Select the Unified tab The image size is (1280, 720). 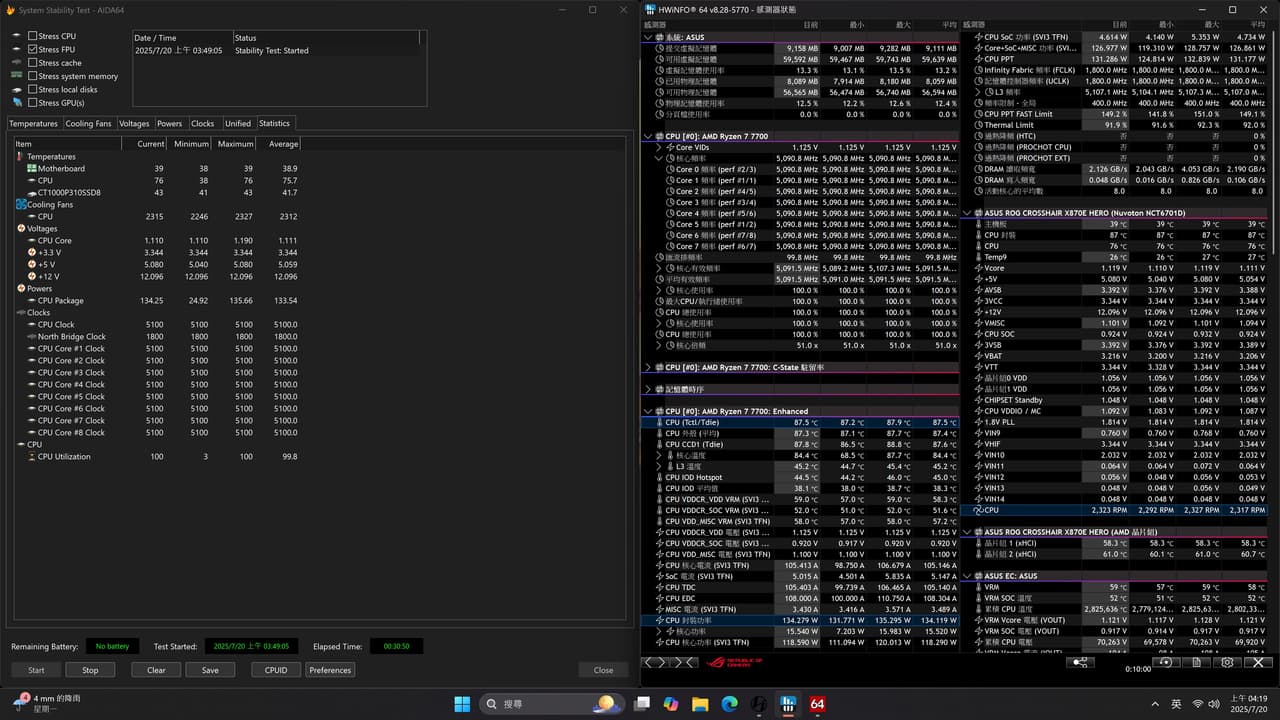click(x=238, y=124)
